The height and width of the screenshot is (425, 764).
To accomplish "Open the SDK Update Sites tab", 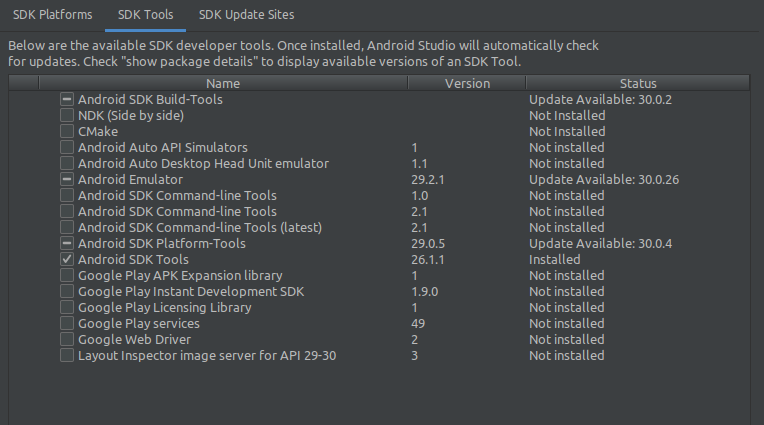I will tap(246, 15).
